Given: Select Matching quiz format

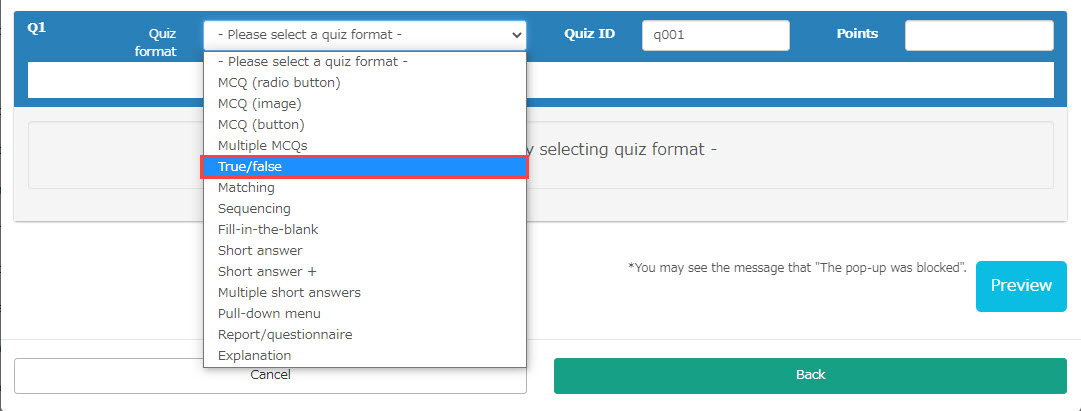Looking at the screenshot, I should coord(246,187).
